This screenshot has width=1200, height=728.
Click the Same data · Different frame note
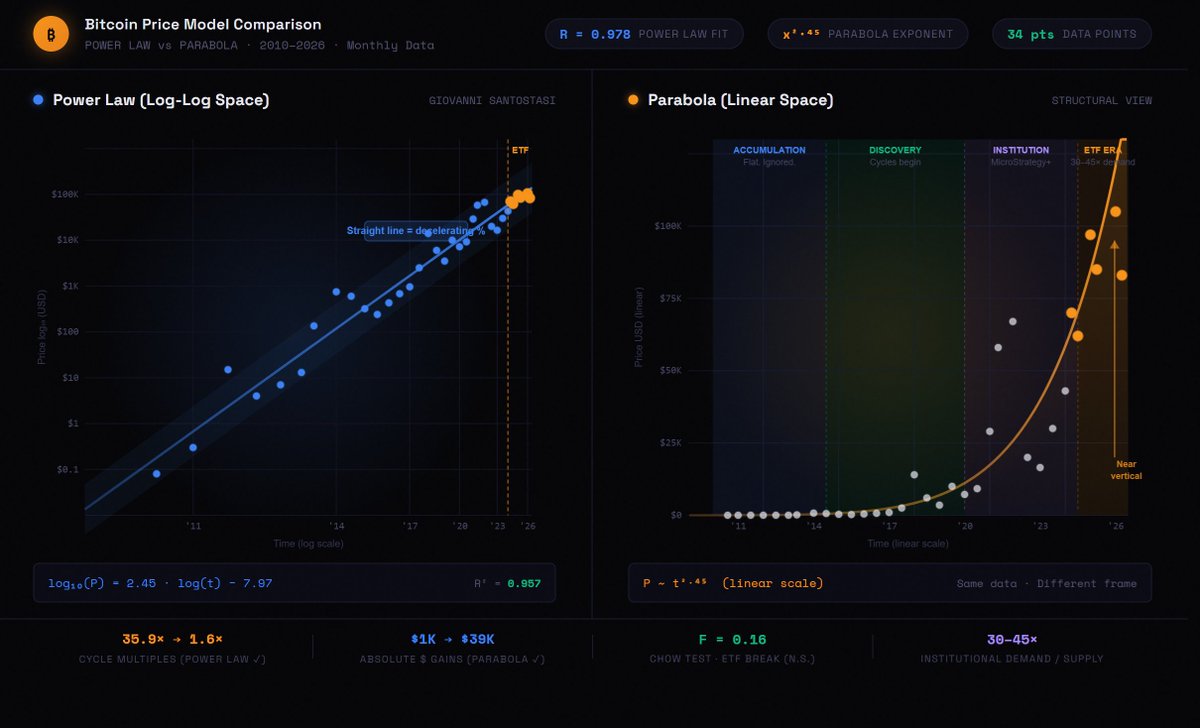(x=1046, y=583)
